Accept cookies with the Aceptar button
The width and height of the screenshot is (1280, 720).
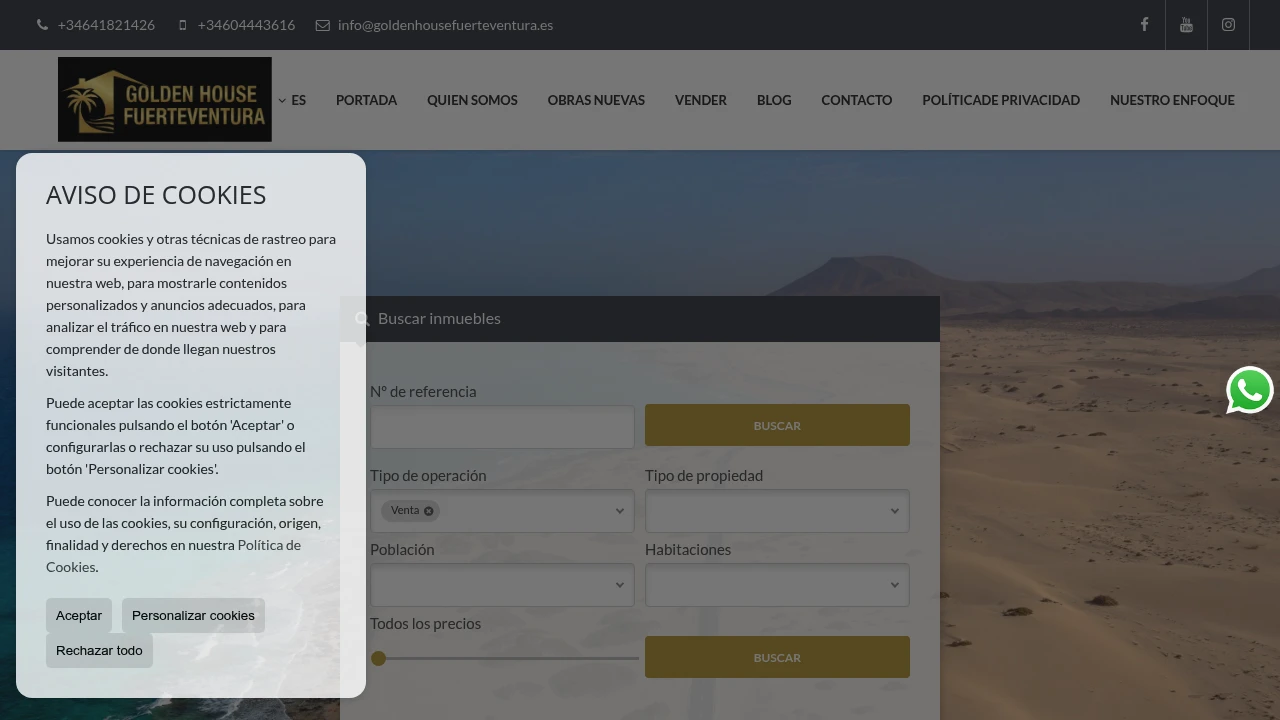[79, 616]
